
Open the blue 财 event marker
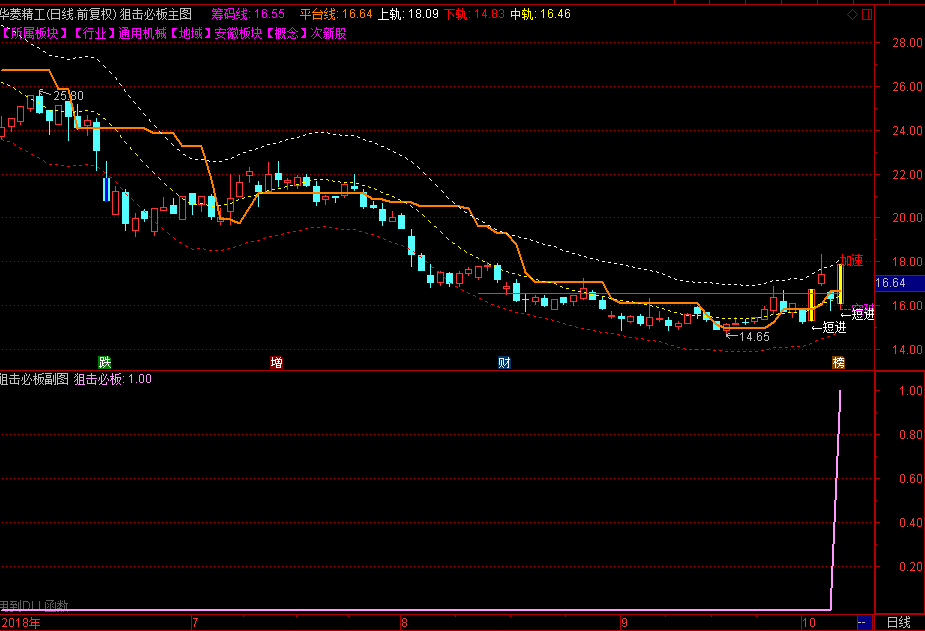(504, 362)
